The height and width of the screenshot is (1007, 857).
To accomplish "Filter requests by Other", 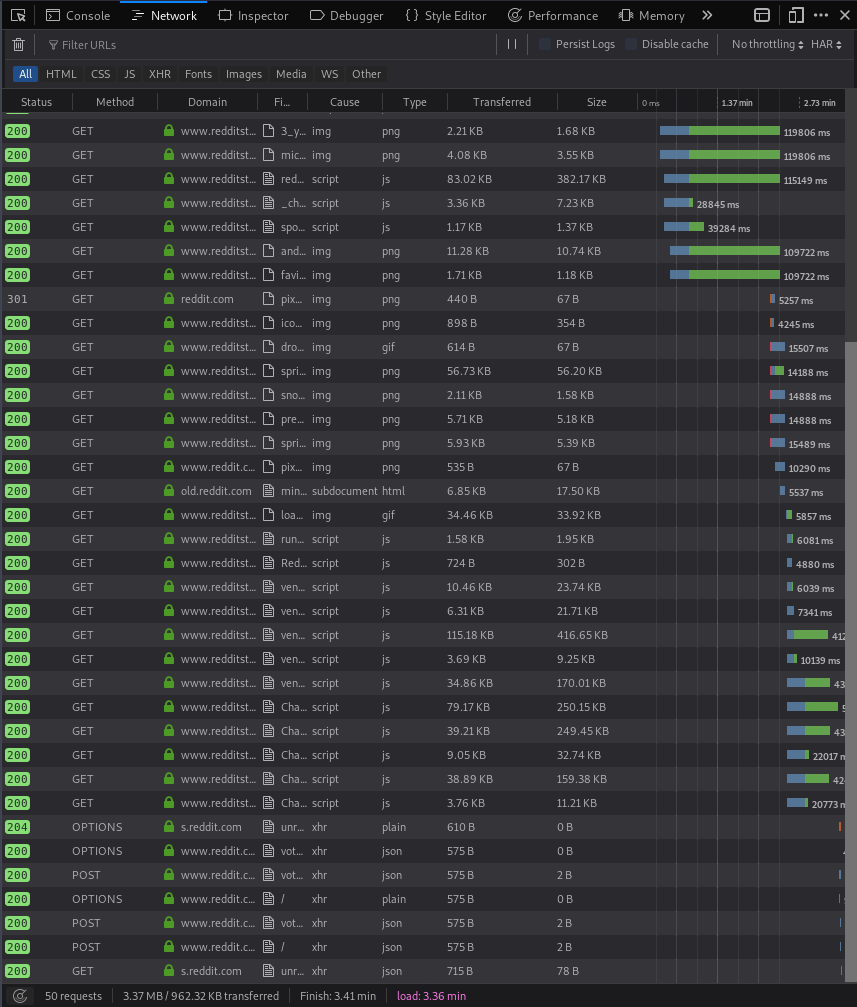I will (x=367, y=74).
